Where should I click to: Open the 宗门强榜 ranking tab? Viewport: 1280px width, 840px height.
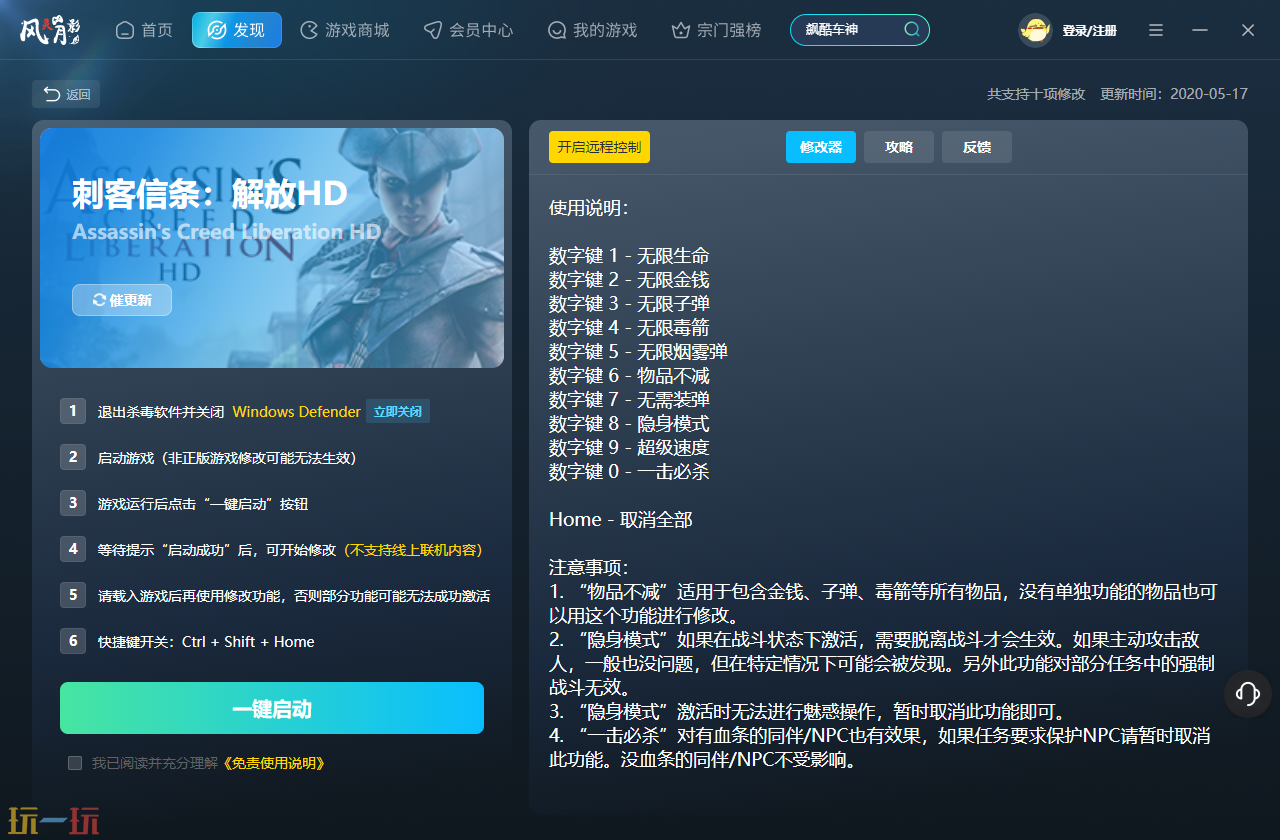click(716, 30)
